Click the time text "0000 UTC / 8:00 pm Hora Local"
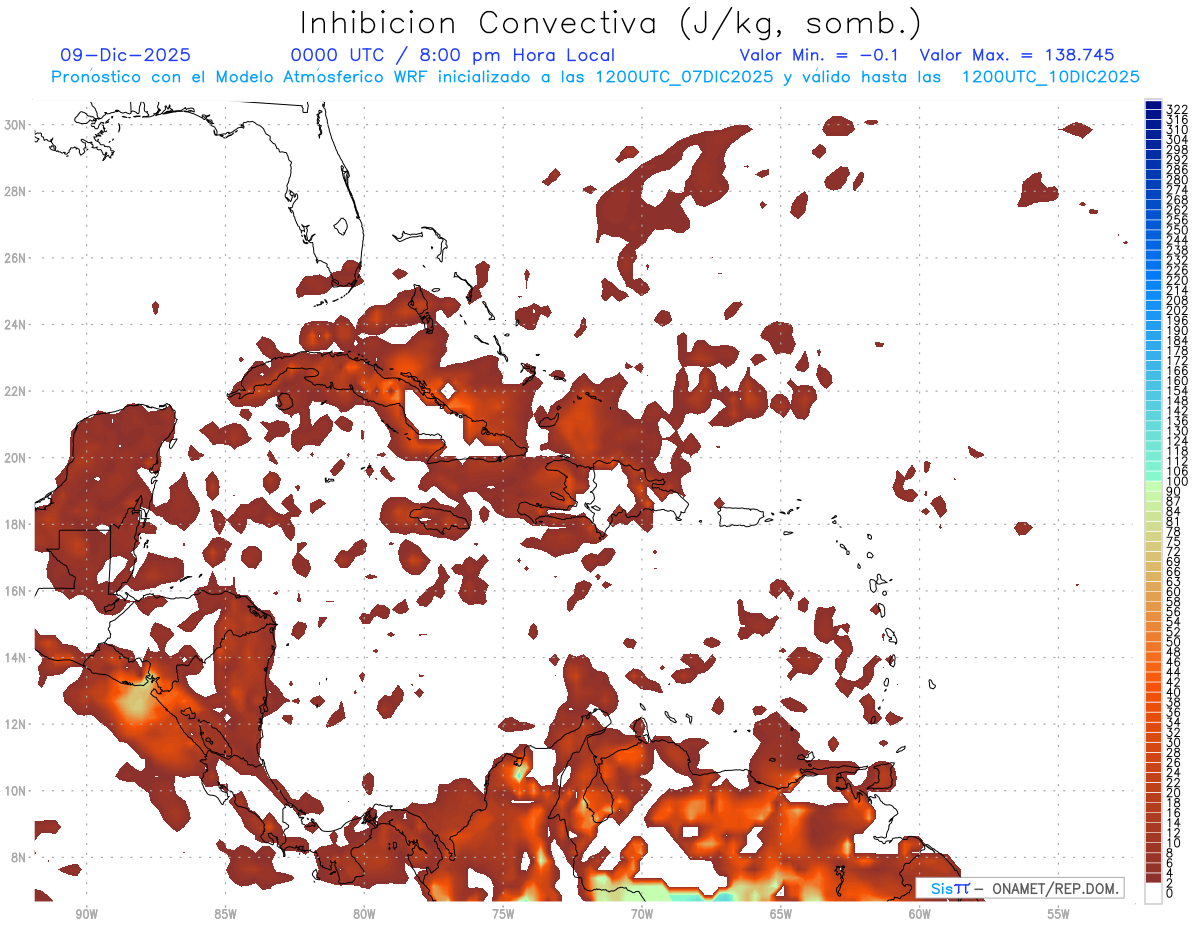Screen dimensions: 1200x927 tap(452, 56)
